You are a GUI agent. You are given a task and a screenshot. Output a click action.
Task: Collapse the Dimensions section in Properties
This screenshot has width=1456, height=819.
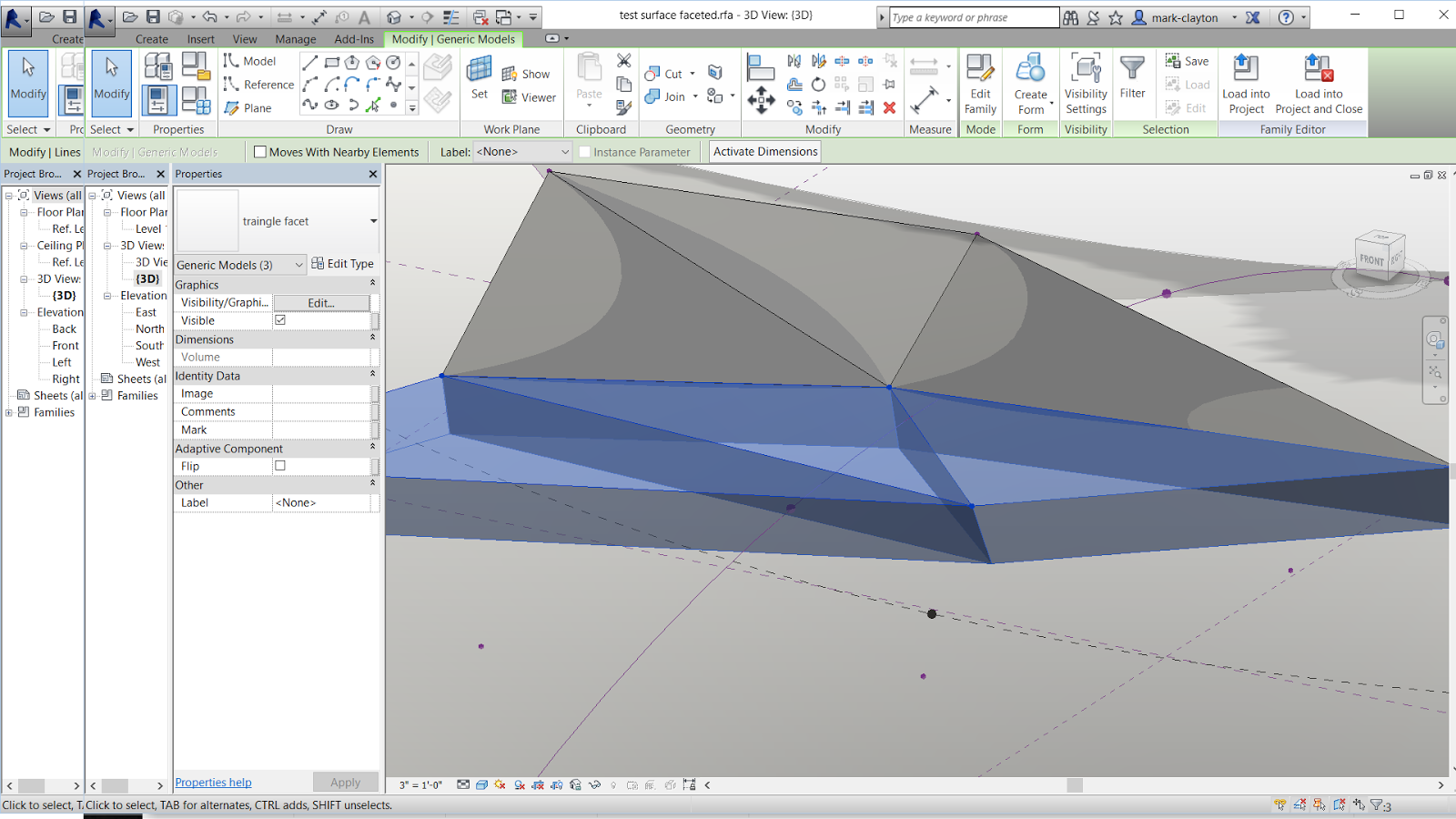tap(371, 339)
